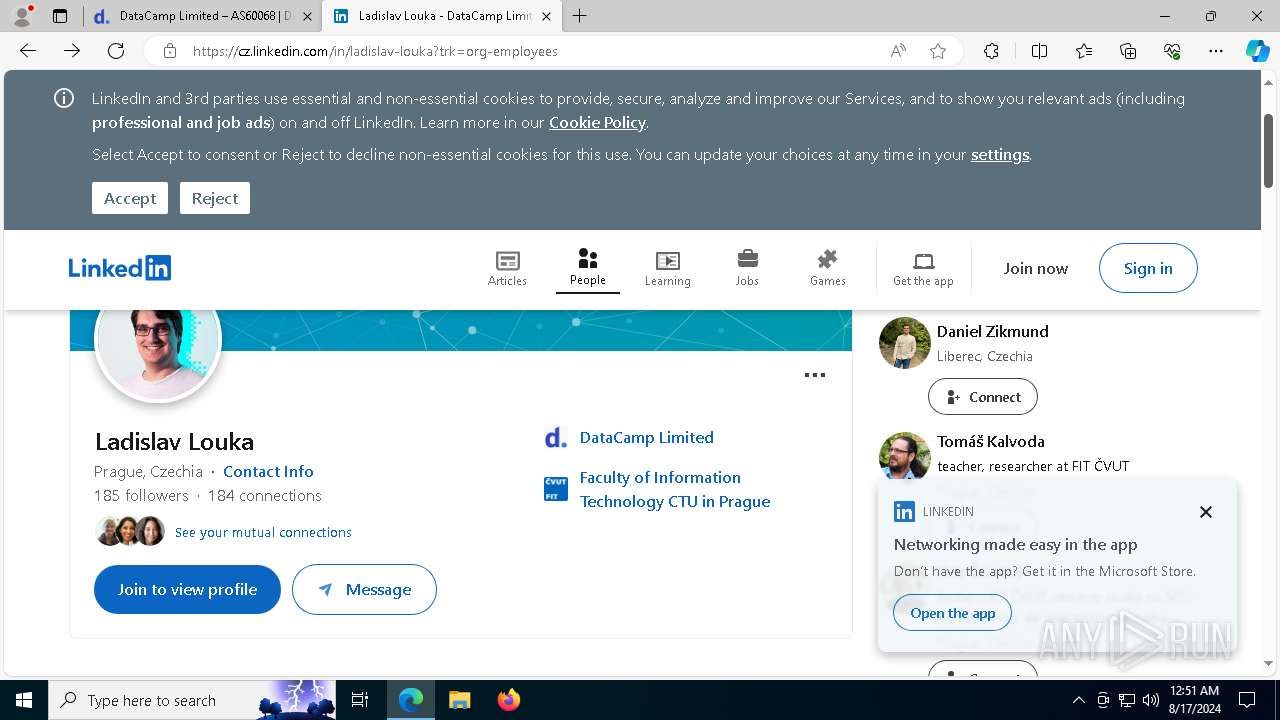
Task: Activate Read aloud icon in address bar
Action: pyautogui.click(x=898, y=51)
